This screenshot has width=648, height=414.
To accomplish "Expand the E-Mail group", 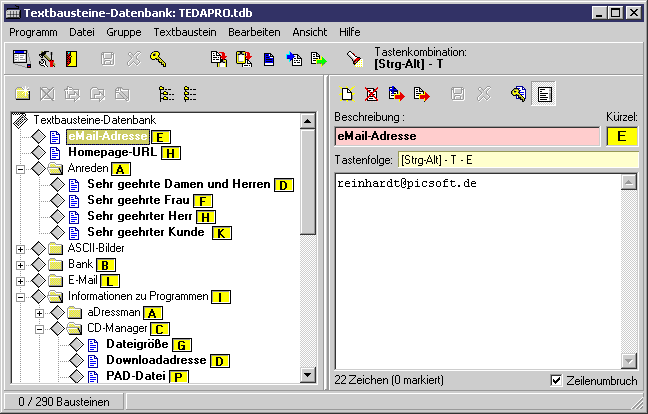I will (x=20, y=281).
